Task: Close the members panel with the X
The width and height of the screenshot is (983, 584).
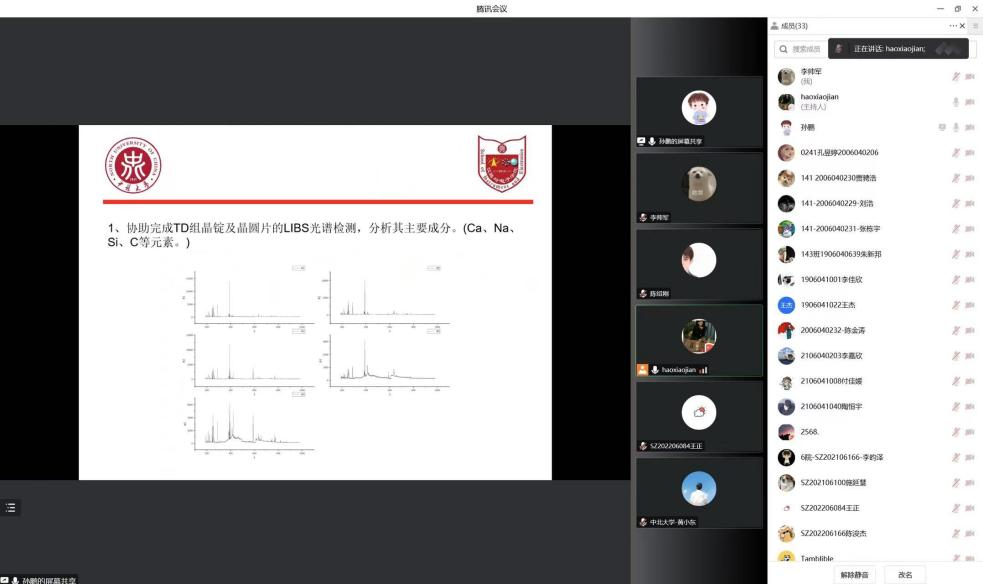Action: [963, 26]
